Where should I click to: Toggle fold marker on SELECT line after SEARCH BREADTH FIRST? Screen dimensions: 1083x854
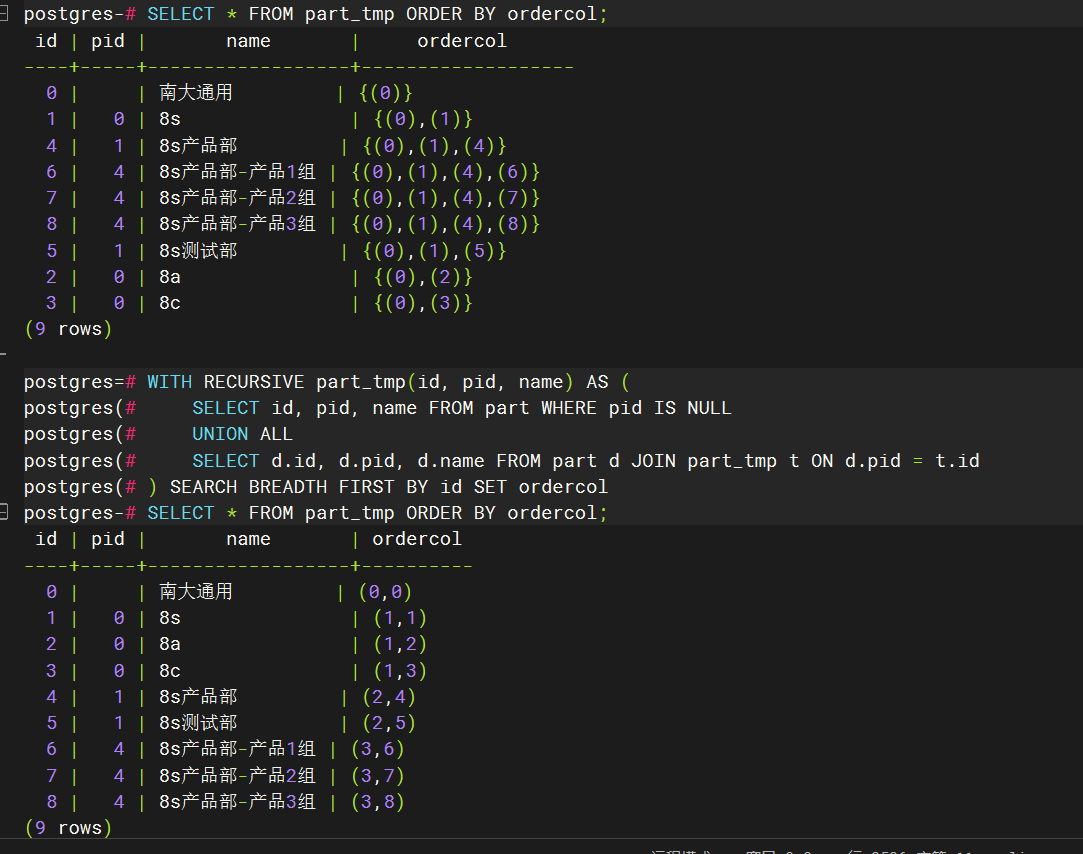3,512
